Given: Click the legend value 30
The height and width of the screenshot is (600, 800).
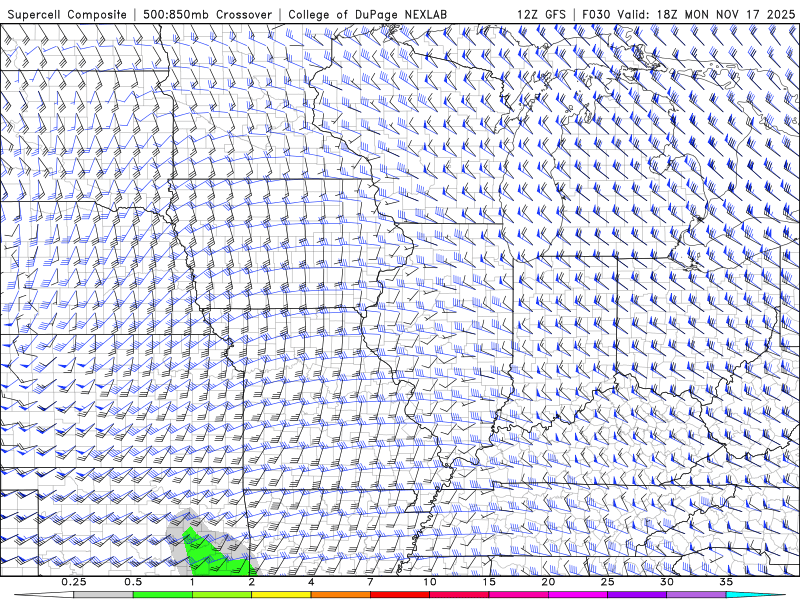Looking at the screenshot, I should (x=666, y=582).
